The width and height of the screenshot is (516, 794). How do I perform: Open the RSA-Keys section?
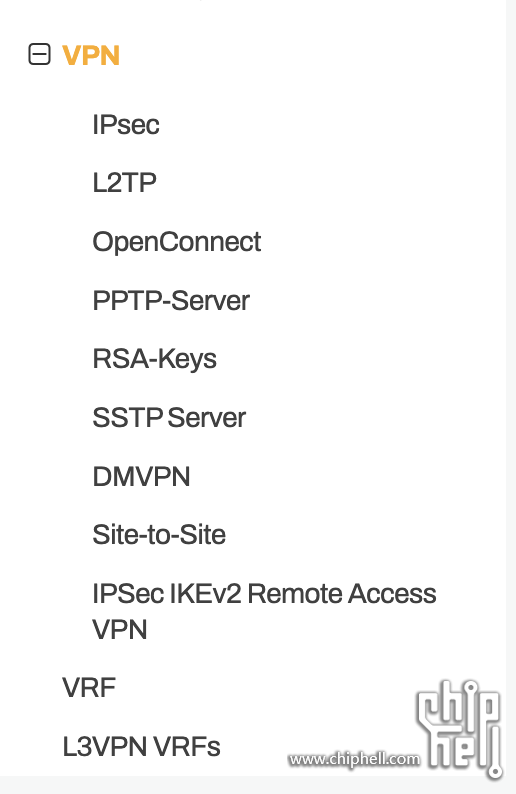[x=154, y=359]
